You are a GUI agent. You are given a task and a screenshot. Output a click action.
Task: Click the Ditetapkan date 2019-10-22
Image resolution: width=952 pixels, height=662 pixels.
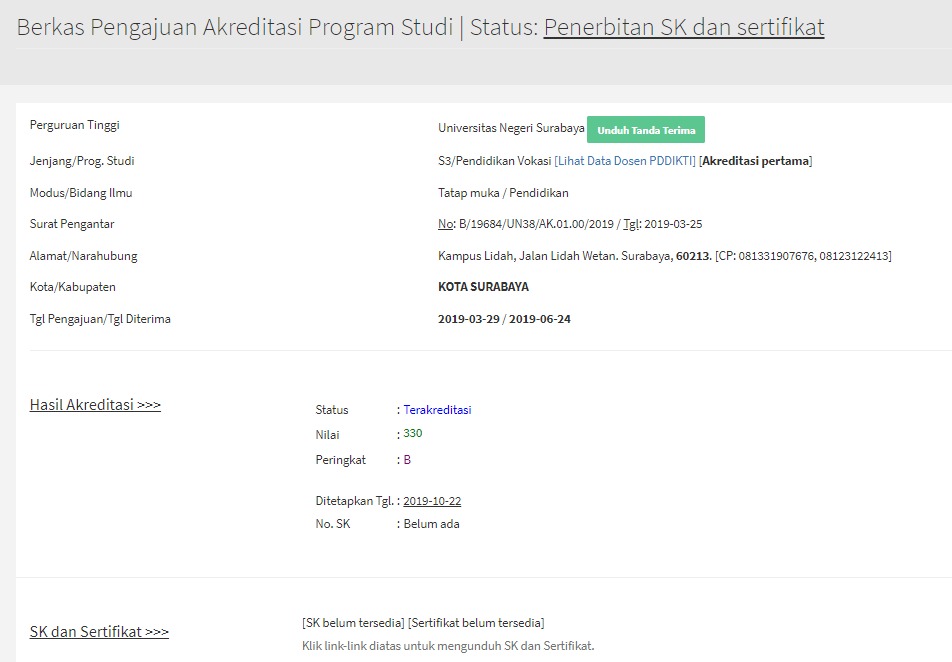tap(432, 501)
